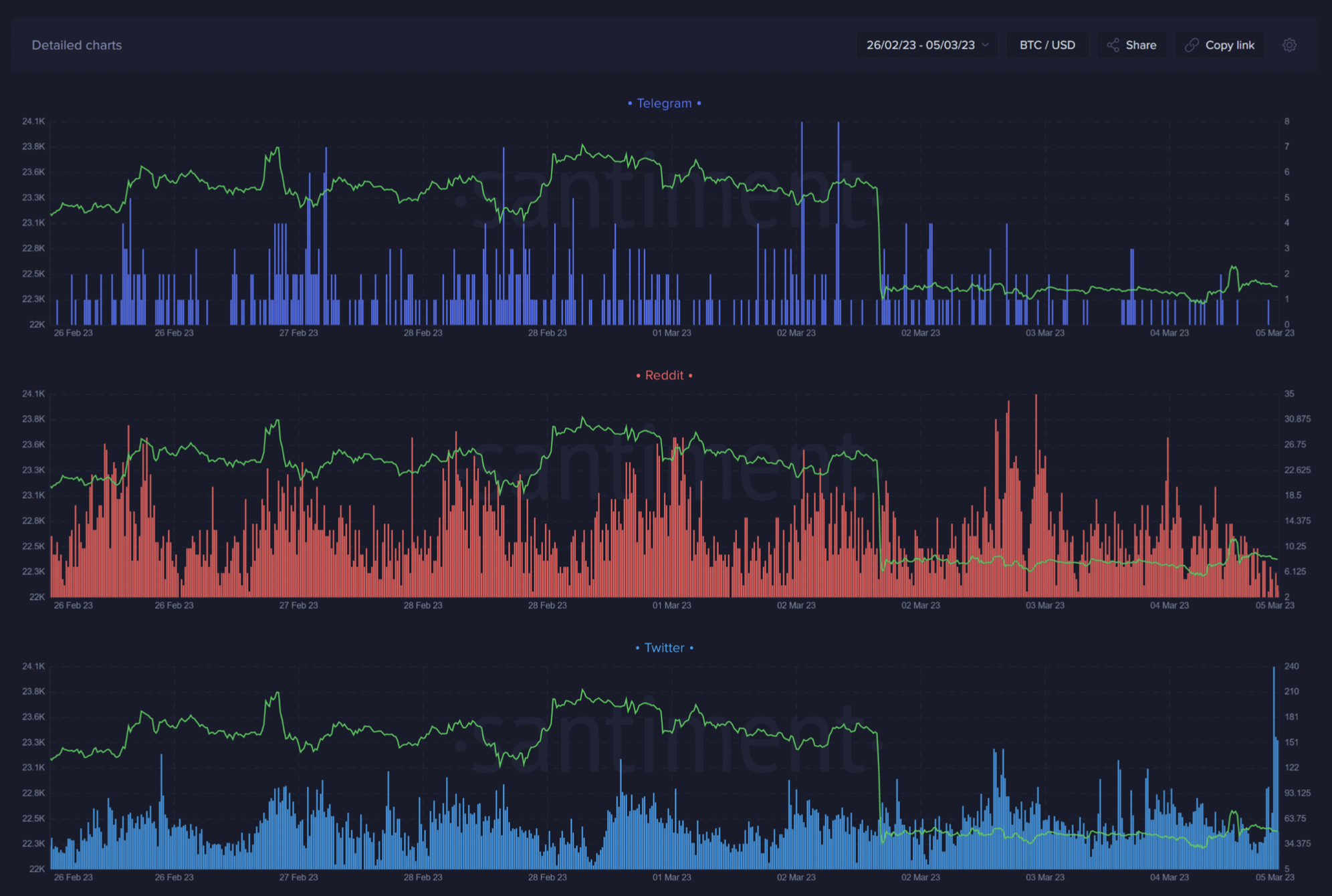Click the 03 Mar 23 label under Telegram chart
Viewport: 1332px width, 896px height.
coord(1045,332)
